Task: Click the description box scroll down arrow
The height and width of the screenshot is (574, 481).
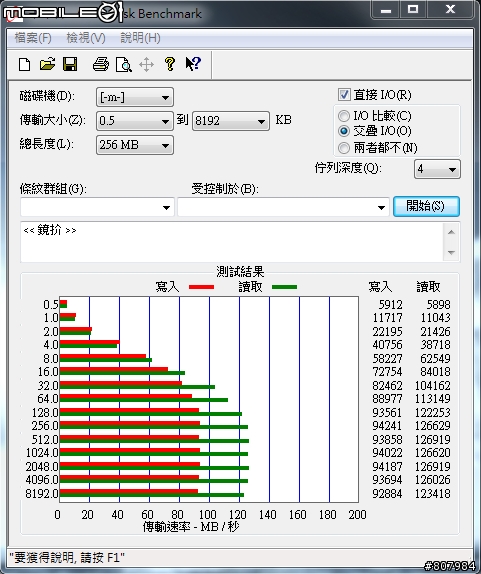Action: pos(451,253)
